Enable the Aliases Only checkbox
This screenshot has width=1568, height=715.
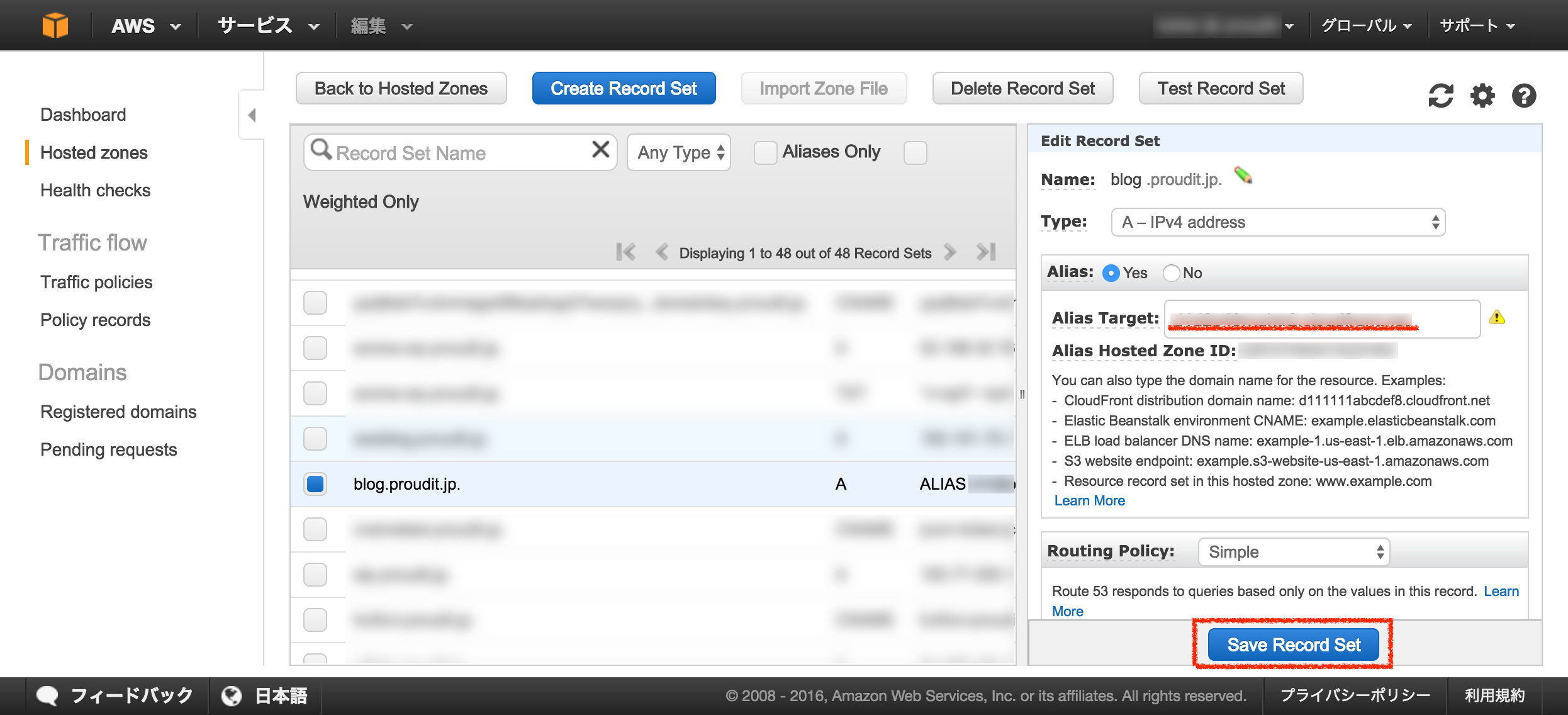coord(765,152)
